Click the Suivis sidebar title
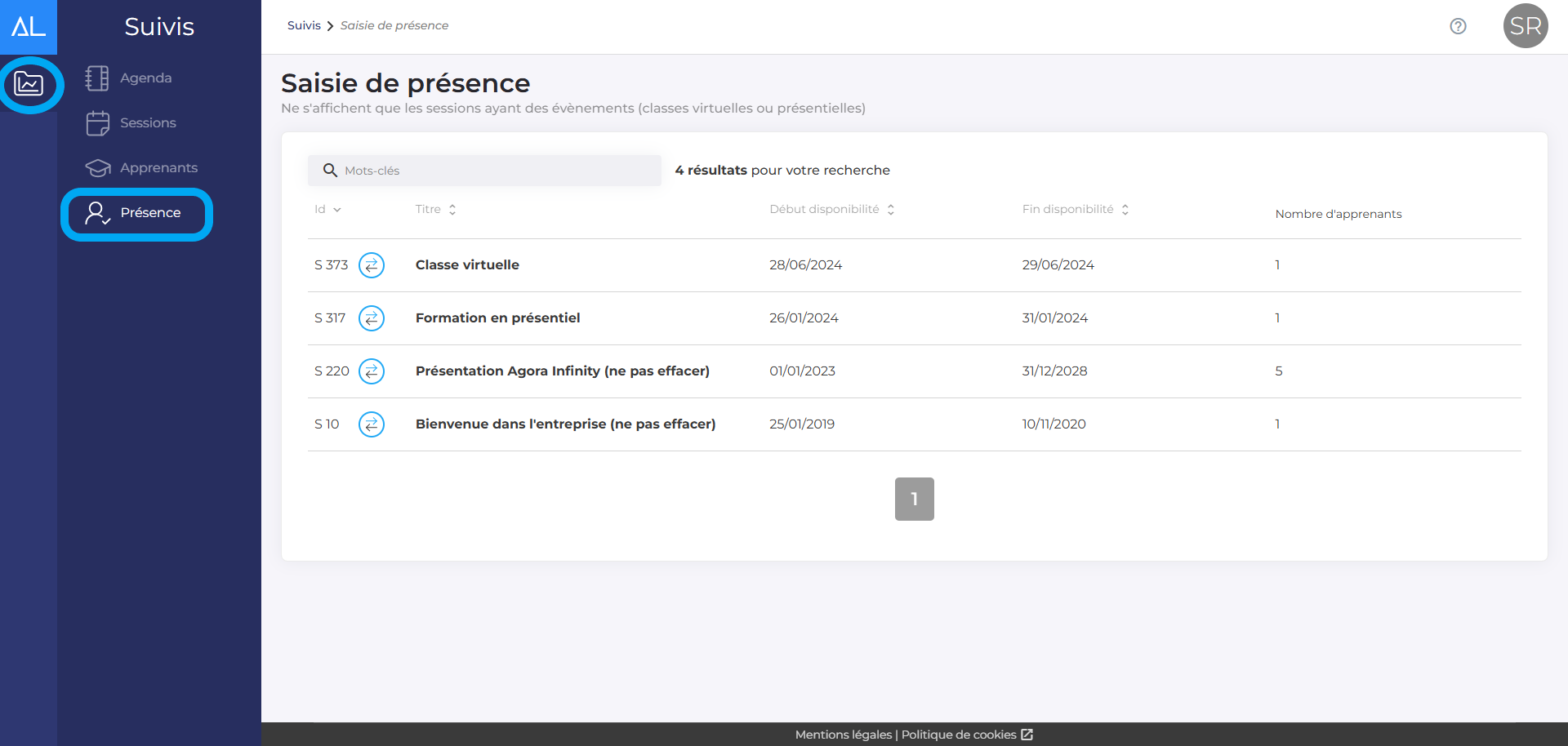 point(159,27)
